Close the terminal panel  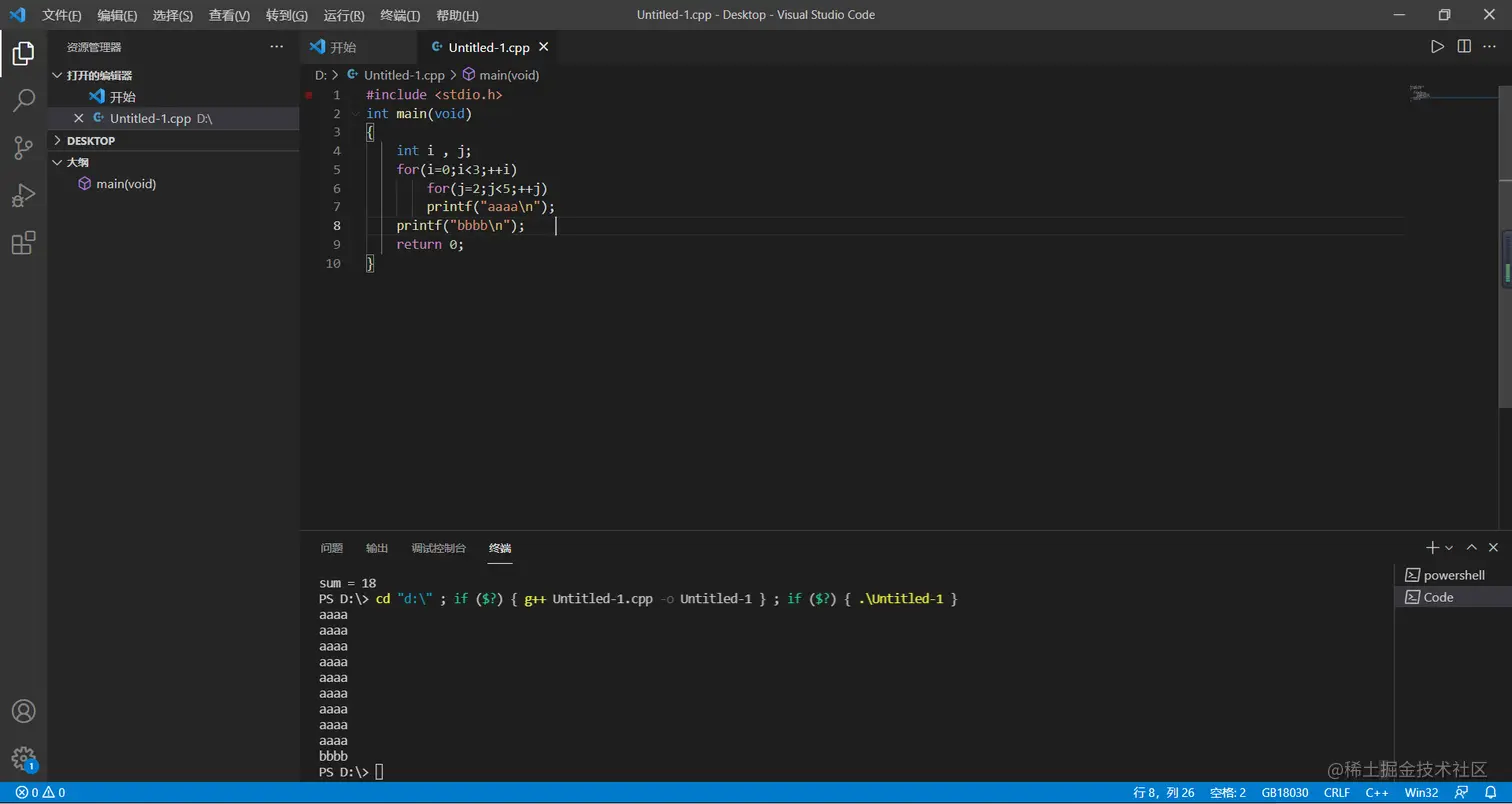[x=1493, y=548]
